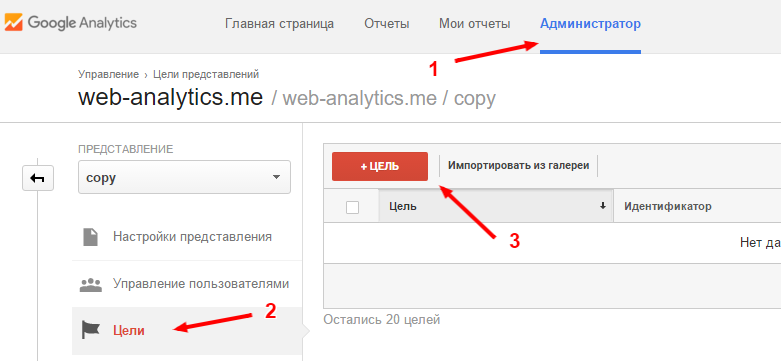Click Импортировать из галереи
The width and height of the screenshot is (781, 361).
(519, 166)
